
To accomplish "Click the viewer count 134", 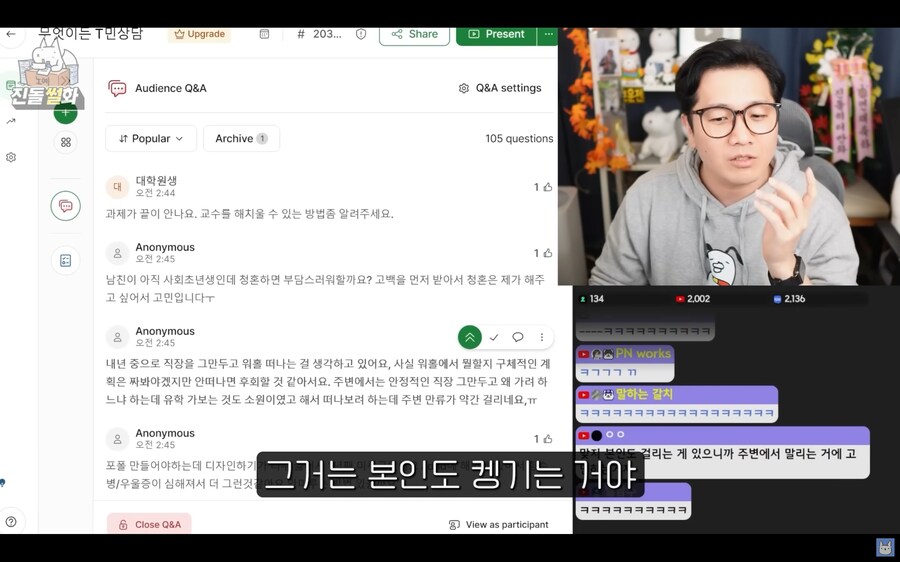I will pos(591,299).
